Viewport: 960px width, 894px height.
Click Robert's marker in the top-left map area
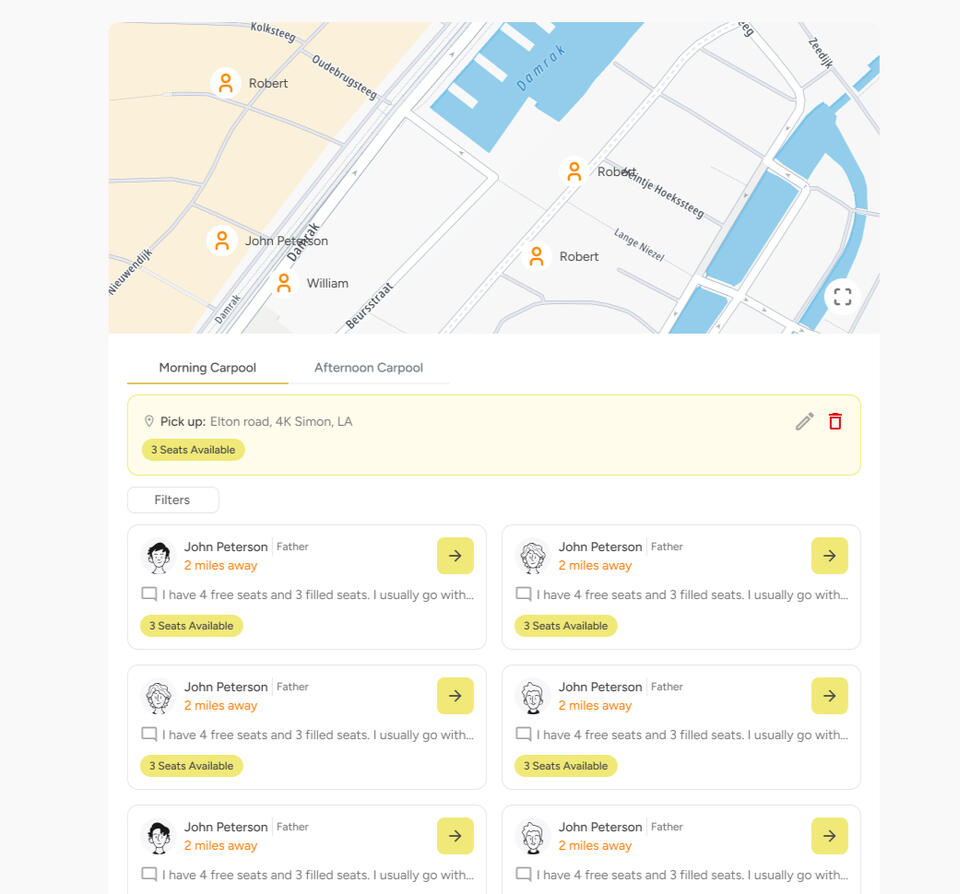226,83
